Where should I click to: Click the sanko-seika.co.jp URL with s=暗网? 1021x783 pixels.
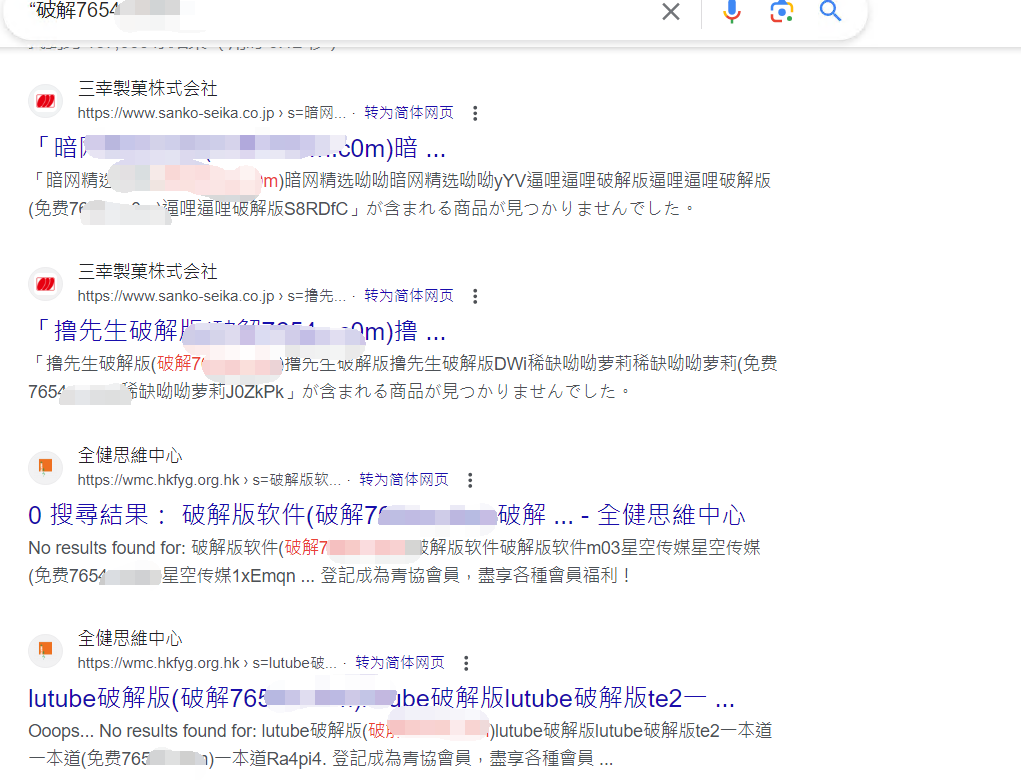(x=212, y=113)
